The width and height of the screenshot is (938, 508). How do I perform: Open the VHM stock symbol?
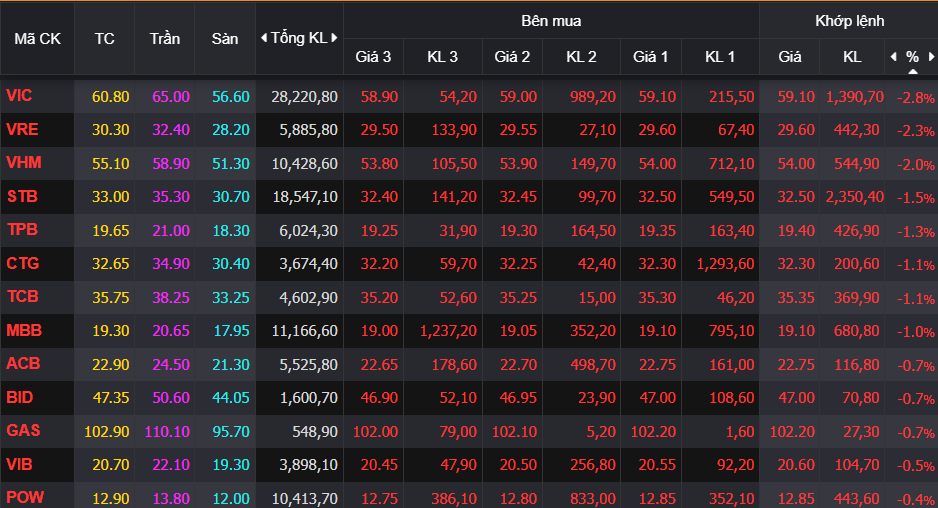(23, 162)
